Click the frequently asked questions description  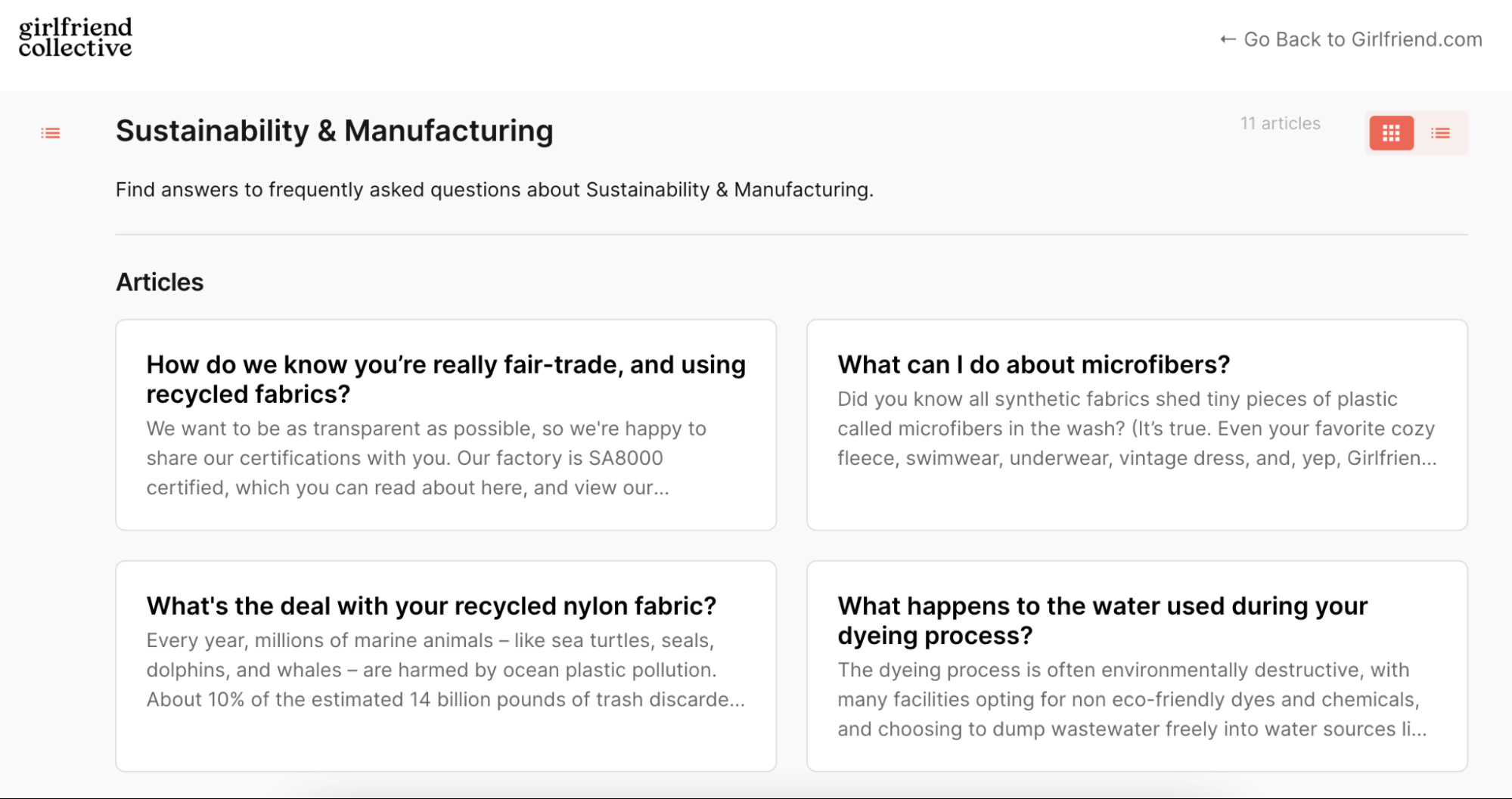(494, 189)
